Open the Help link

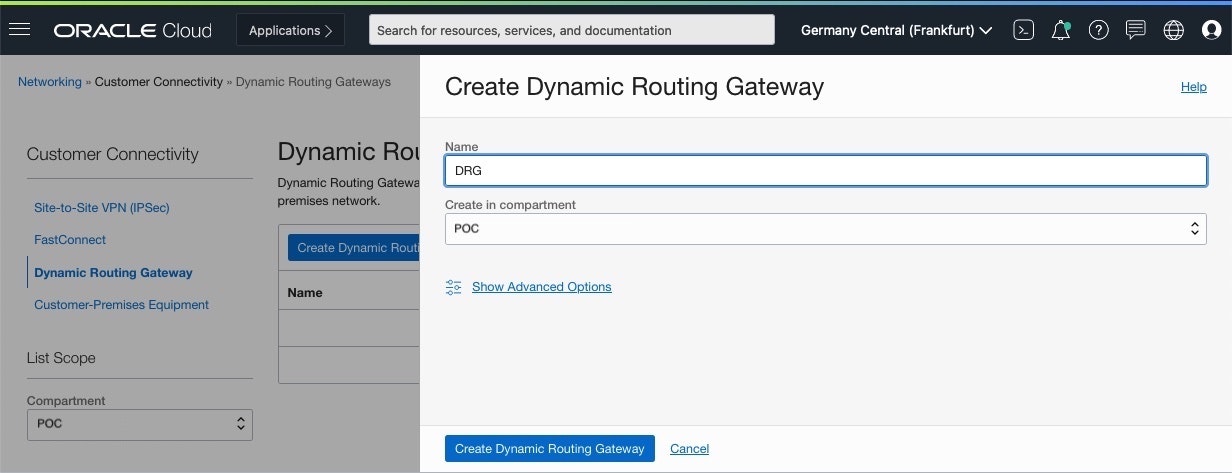coord(1193,87)
